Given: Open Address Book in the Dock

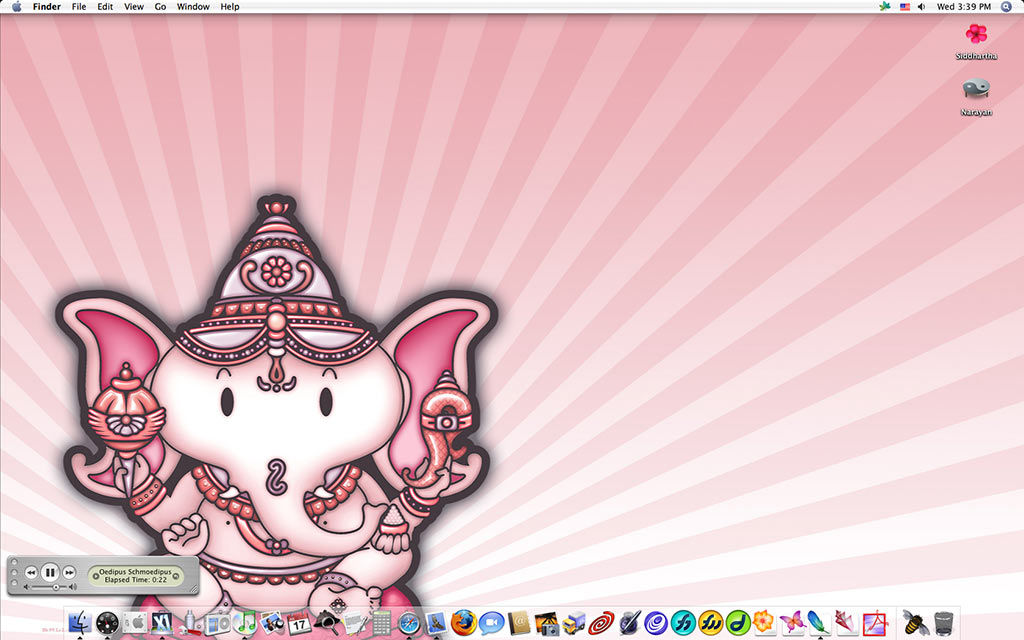Looking at the screenshot, I should (x=517, y=623).
